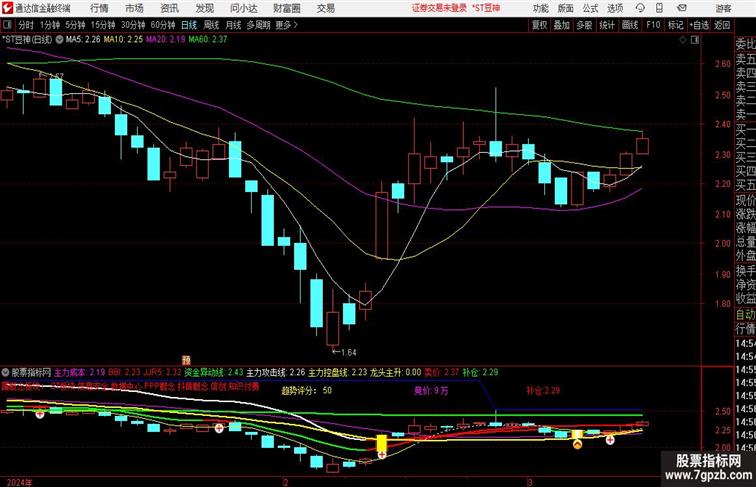
Task: Expand indicator dropdown beside ST豆神(日线)
Action: 59,40
